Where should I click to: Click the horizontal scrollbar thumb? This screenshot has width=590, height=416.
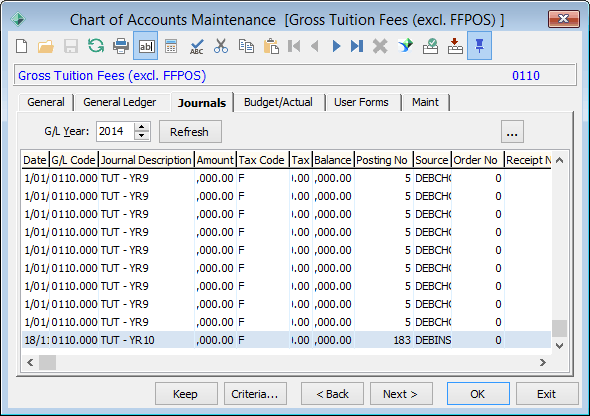coord(48,363)
